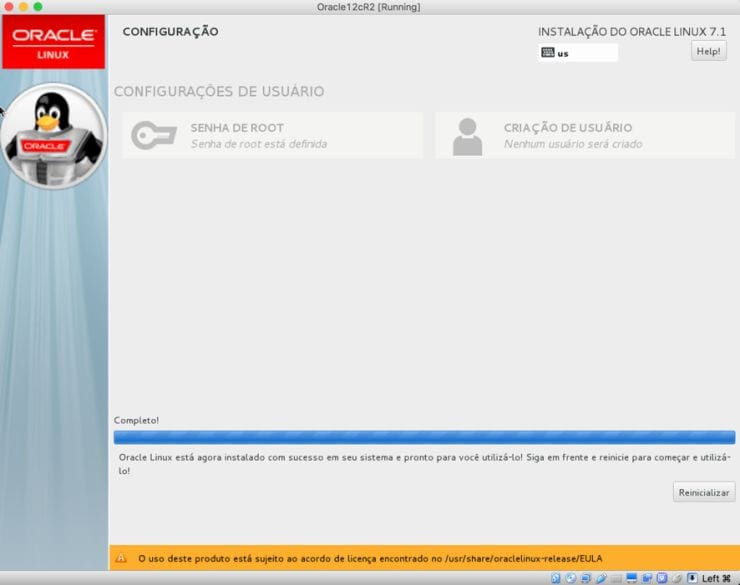Click the Oracle Linux logo
This screenshot has width=740, height=585.
53,42
